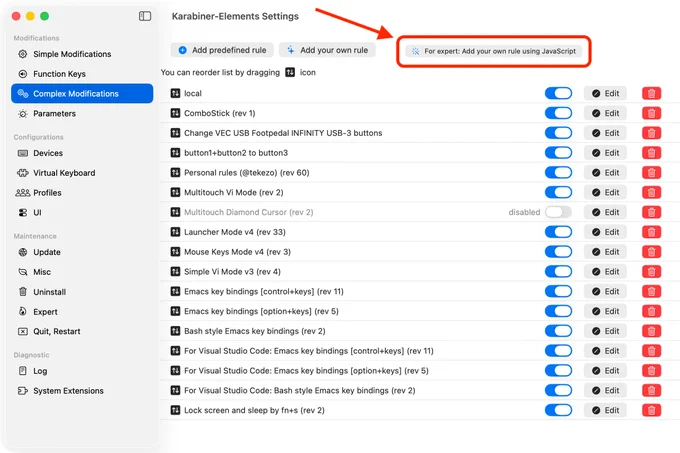Delete button1+button2 to button3 rule
The image size is (680, 453).
[x=651, y=153]
